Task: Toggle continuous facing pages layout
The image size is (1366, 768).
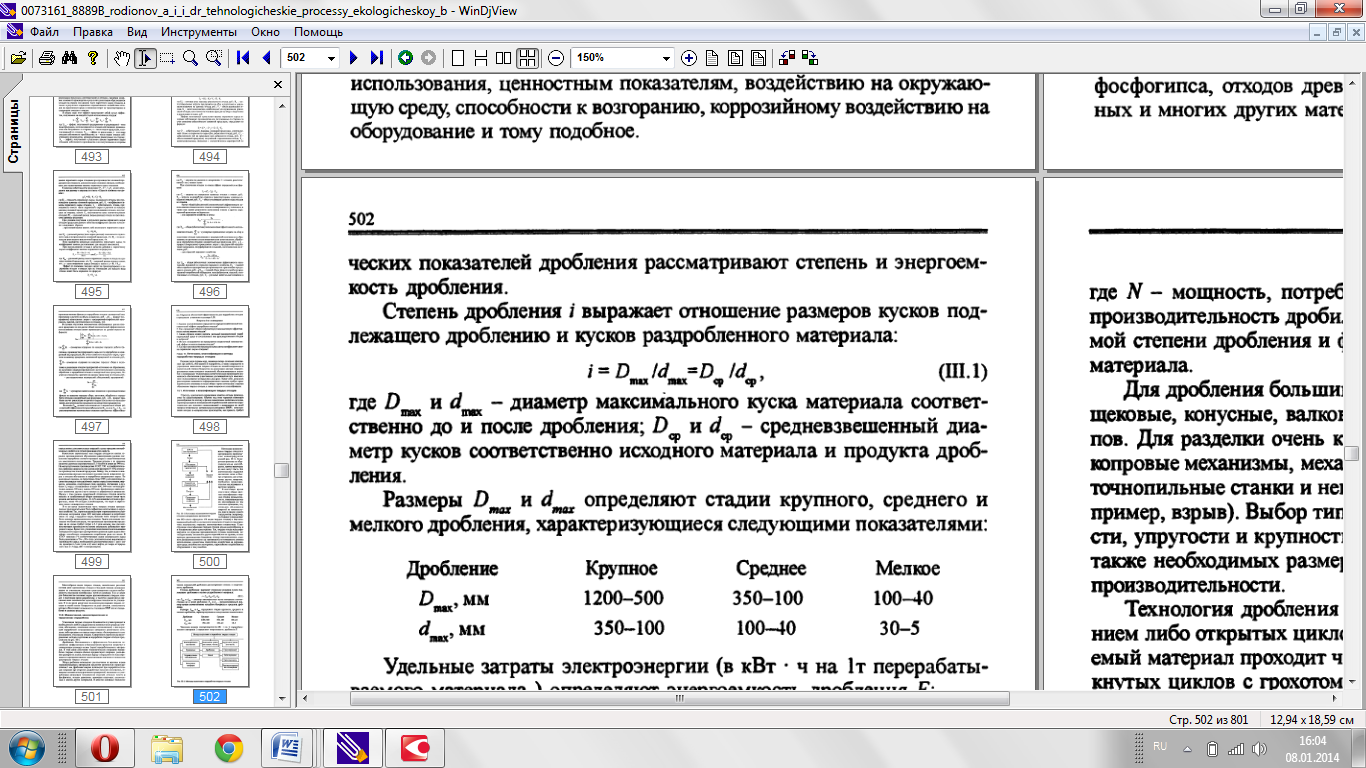Action: tap(528, 58)
